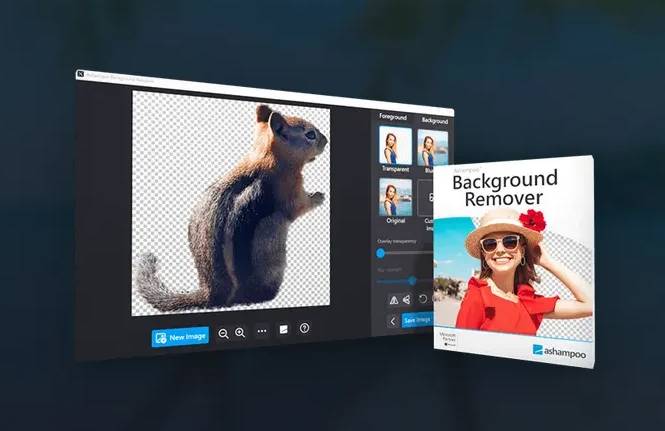
Task: Toggle the split compare view icon
Action: click(x=283, y=330)
